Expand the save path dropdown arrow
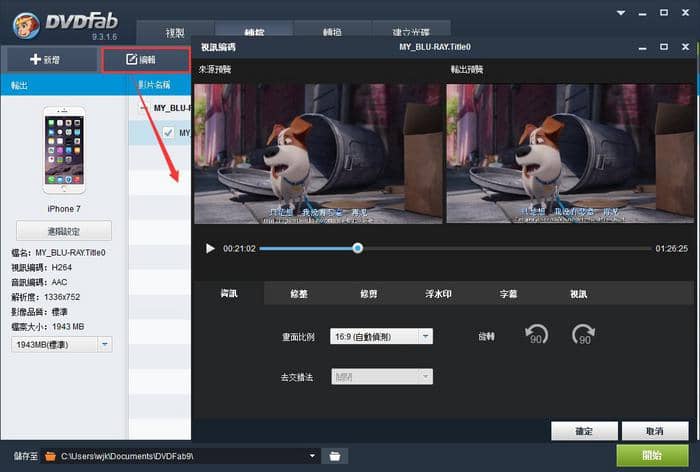Image resolution: width=700 pixels, height=472 pixels. tap(312, 456)
